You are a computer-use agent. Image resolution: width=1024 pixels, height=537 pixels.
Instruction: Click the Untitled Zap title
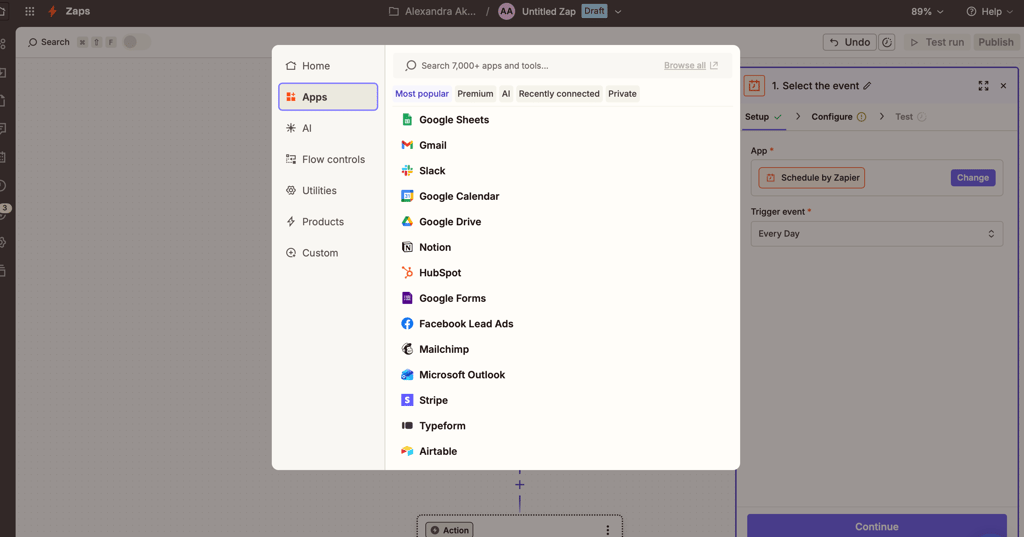click(x=549, y=11)
